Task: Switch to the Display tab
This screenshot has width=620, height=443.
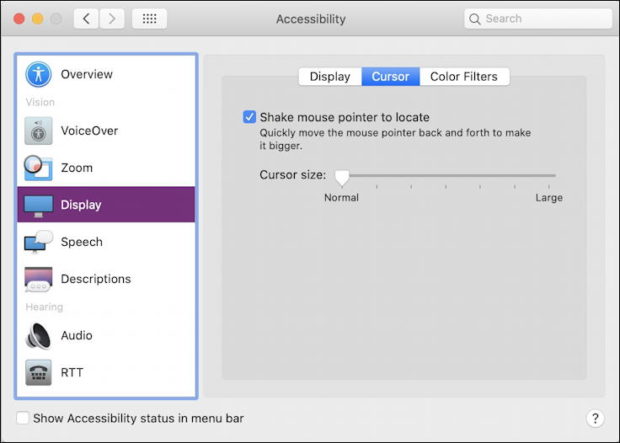Action: click(330, 76)
